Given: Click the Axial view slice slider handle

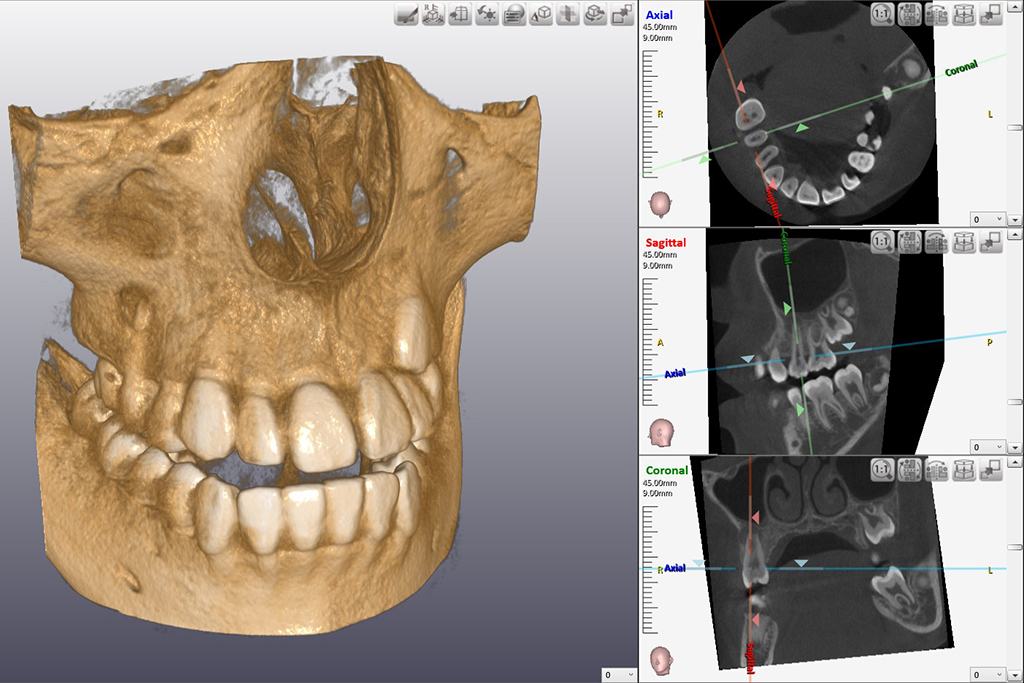Looking at the screenshot, I should point(1015,97).
